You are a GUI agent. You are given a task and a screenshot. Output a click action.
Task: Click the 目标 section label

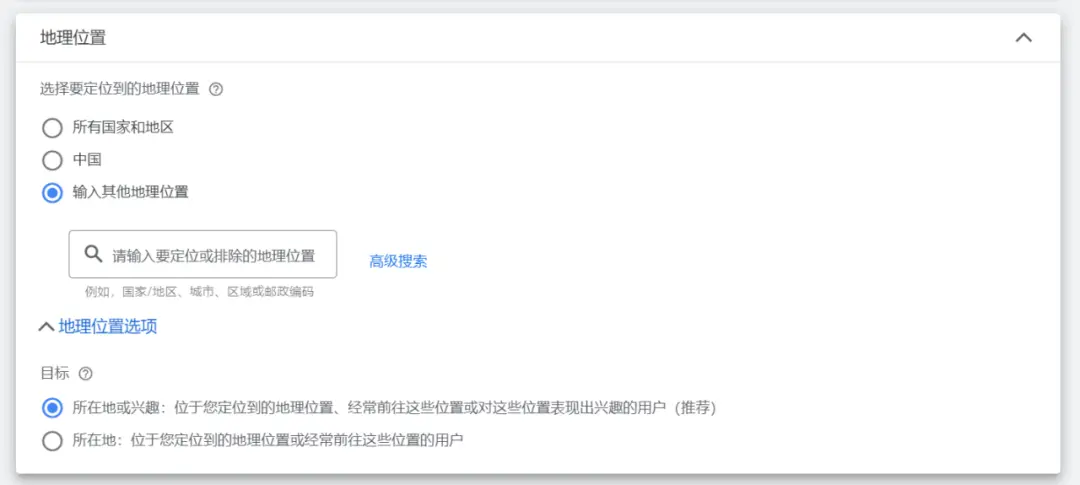(55, 374)
